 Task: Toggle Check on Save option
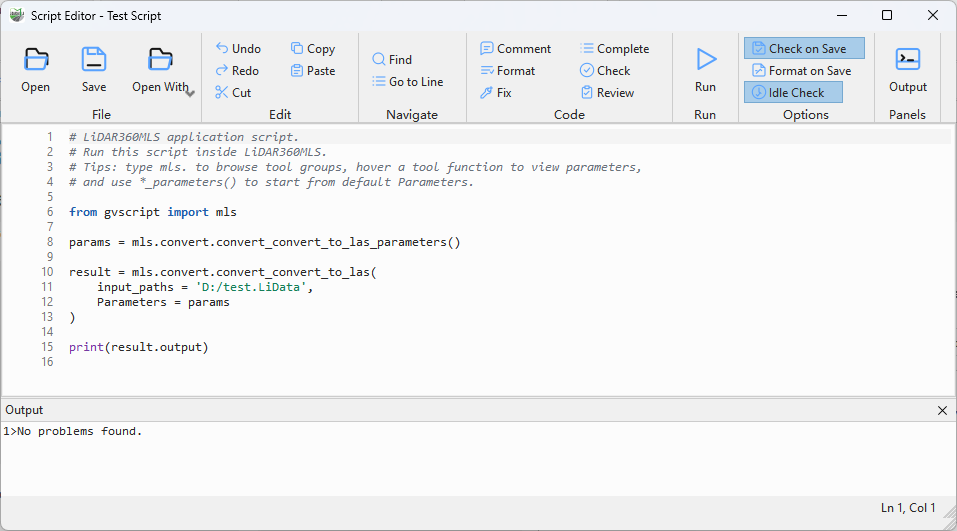pos(804,48)
